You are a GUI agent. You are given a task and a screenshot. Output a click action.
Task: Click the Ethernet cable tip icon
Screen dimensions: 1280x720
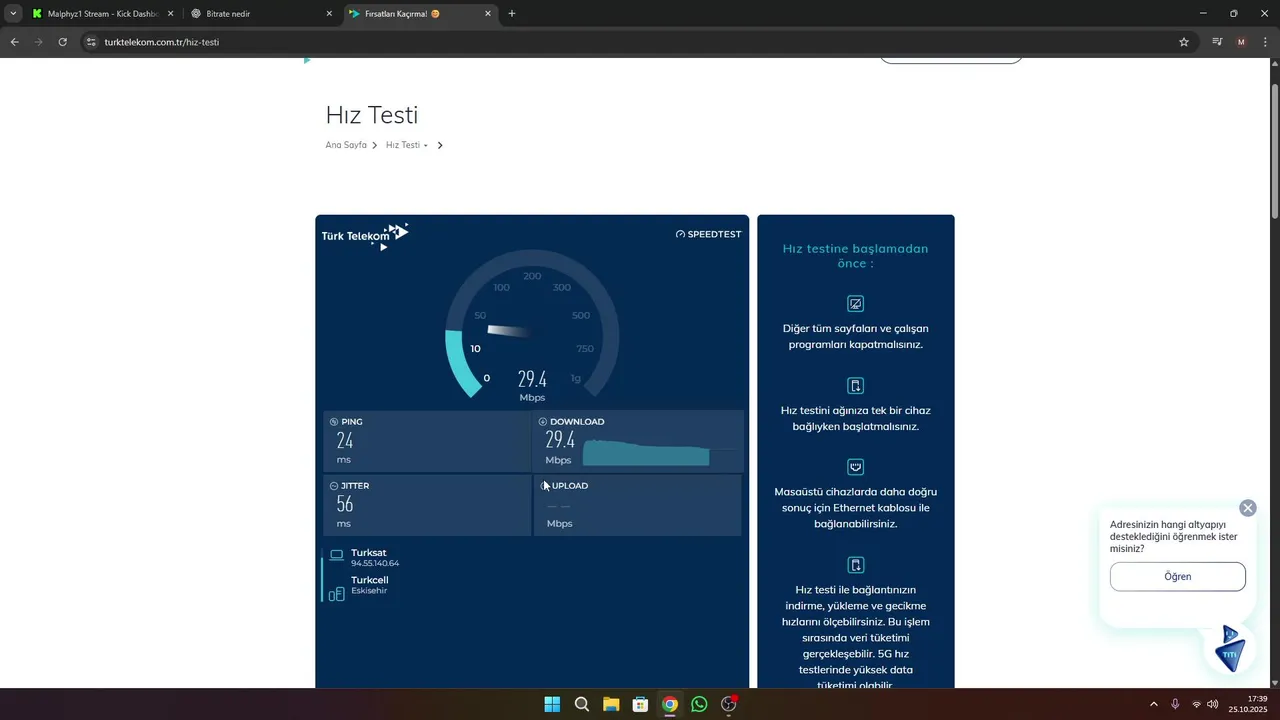(x=855, y=467)
